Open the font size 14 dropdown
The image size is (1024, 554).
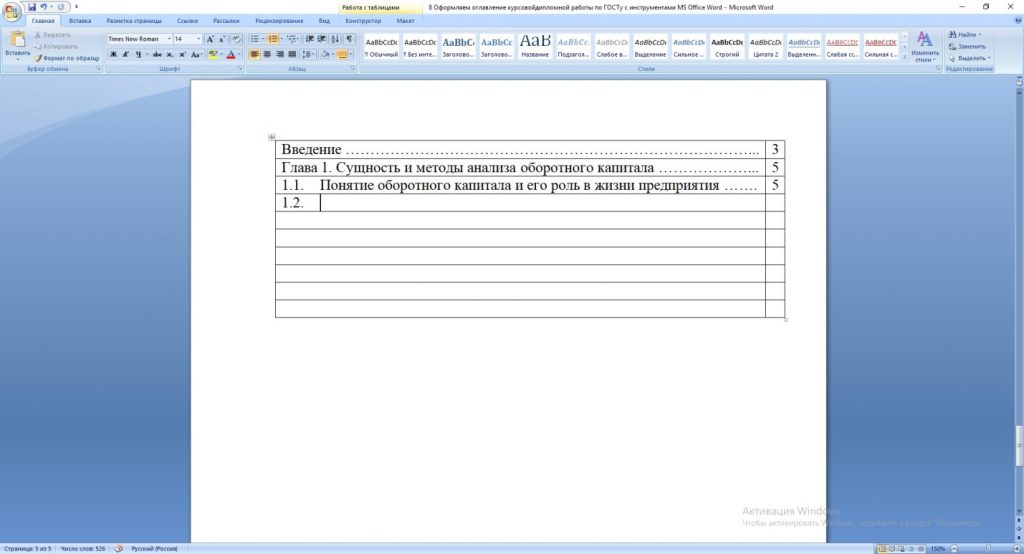click(198, 39)
